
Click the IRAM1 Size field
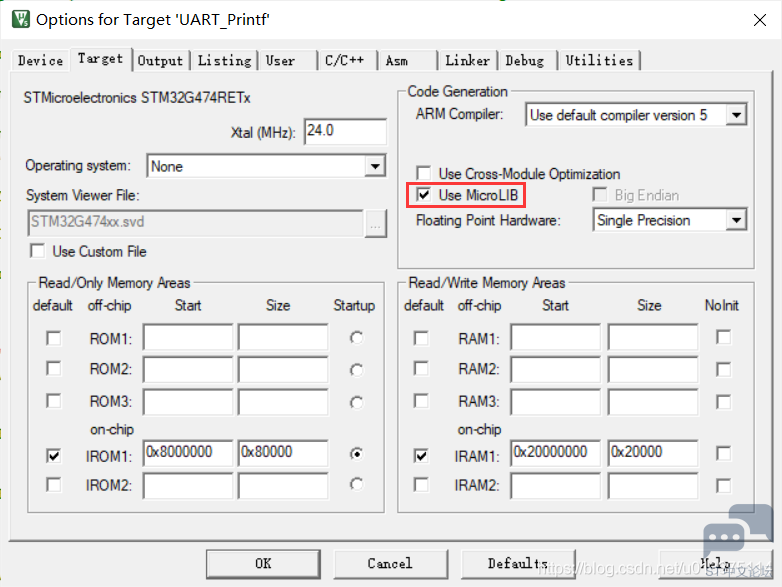click(x=653, y=453)
